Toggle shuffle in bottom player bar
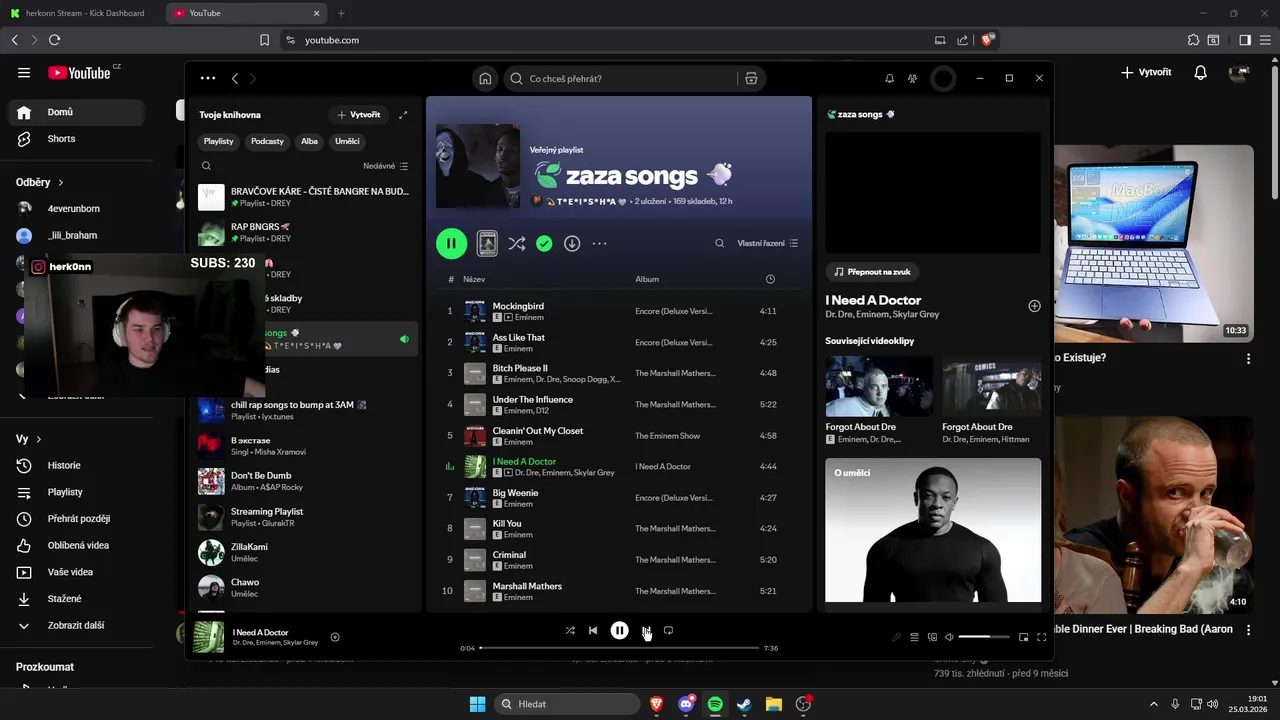Viewport: 1280px width, 720px height. pyautogui.click(x=570, y=631)
